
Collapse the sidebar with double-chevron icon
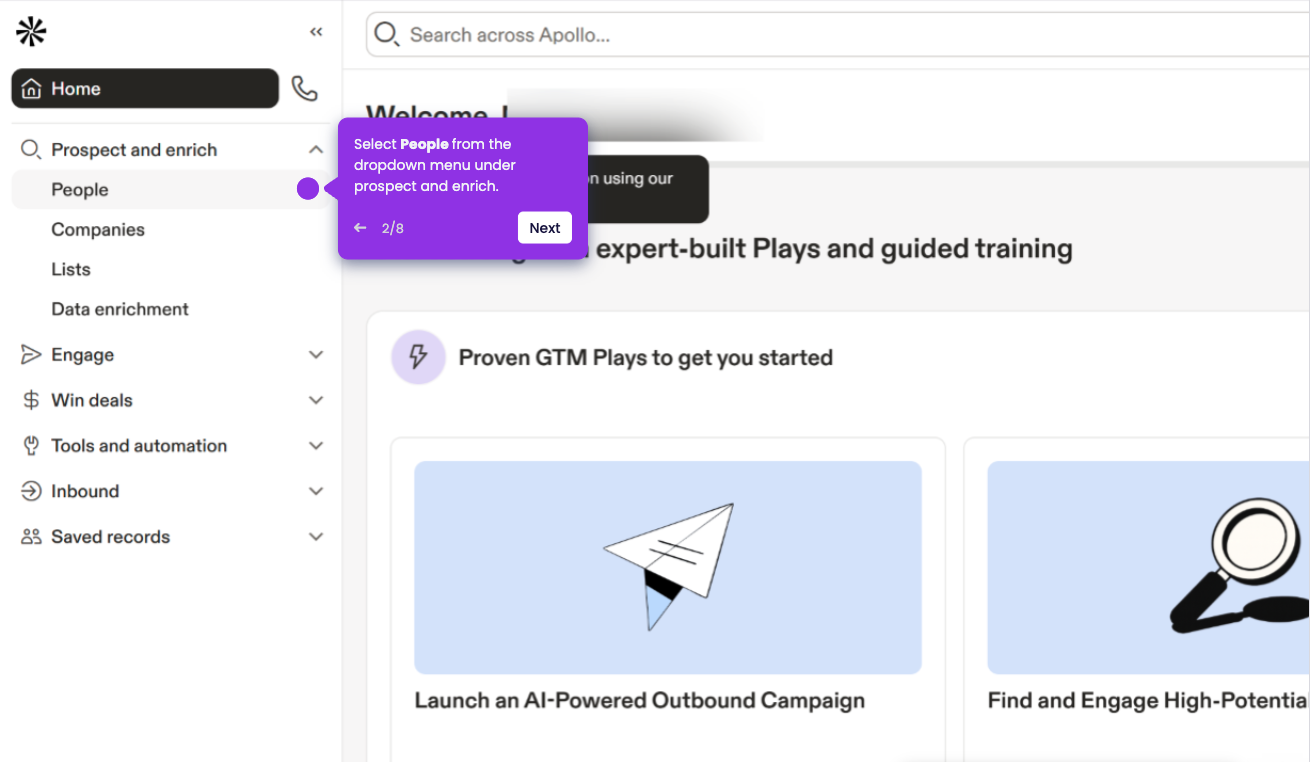coord(316,32)
